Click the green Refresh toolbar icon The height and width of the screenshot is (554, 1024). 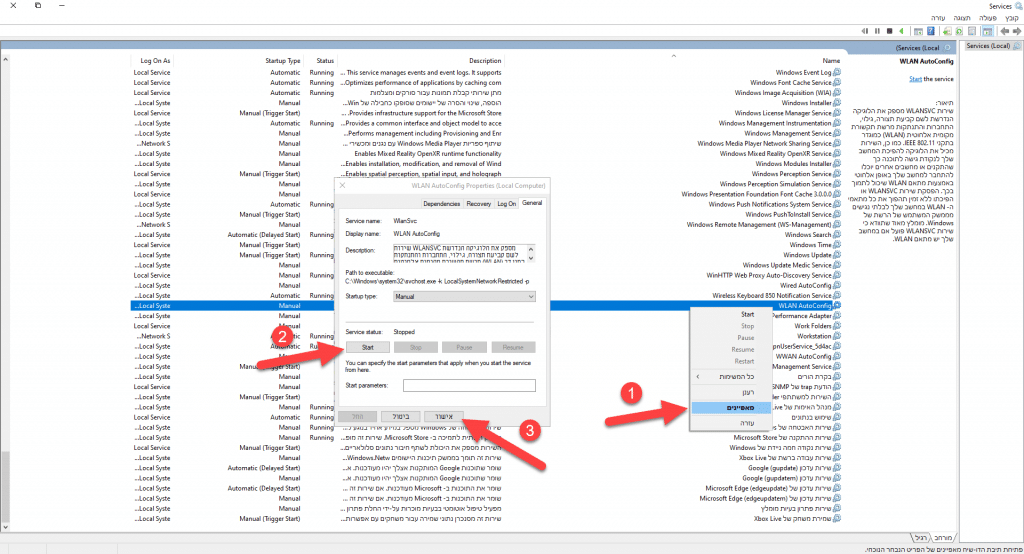click(959, 31)
